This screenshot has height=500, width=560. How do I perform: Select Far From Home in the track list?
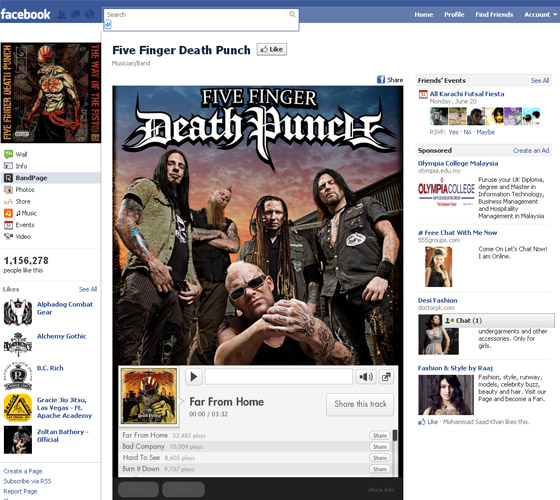pyautogui.click(x=145, y=435)
